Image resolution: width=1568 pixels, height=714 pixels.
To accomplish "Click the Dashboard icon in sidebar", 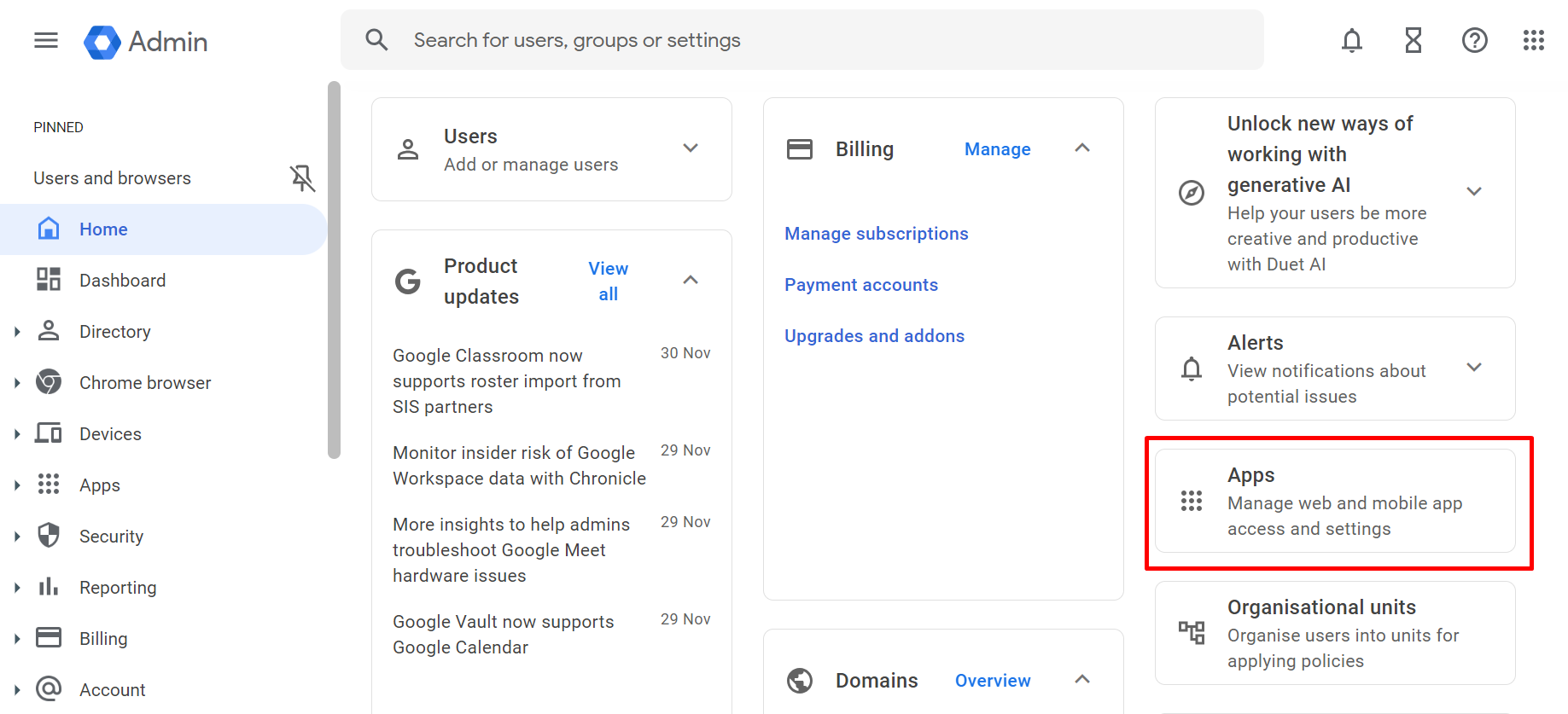I will point(49,280).
